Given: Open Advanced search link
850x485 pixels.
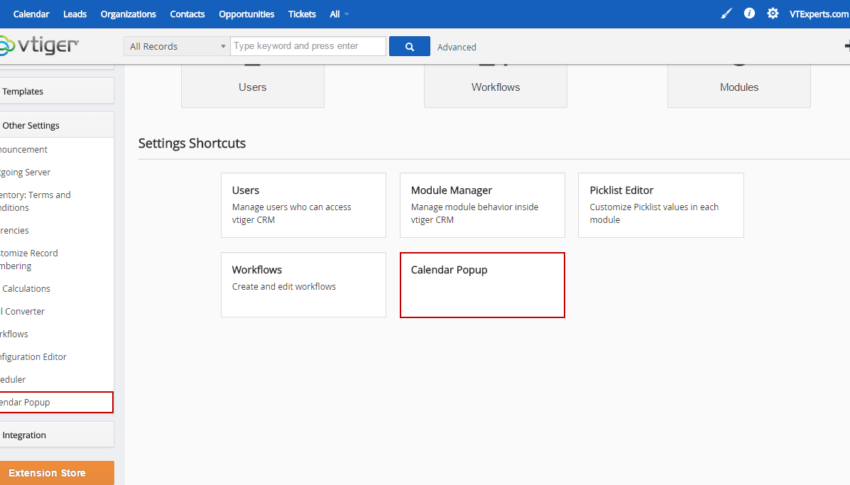Looking at the screenshot, I should click(456, 47).
